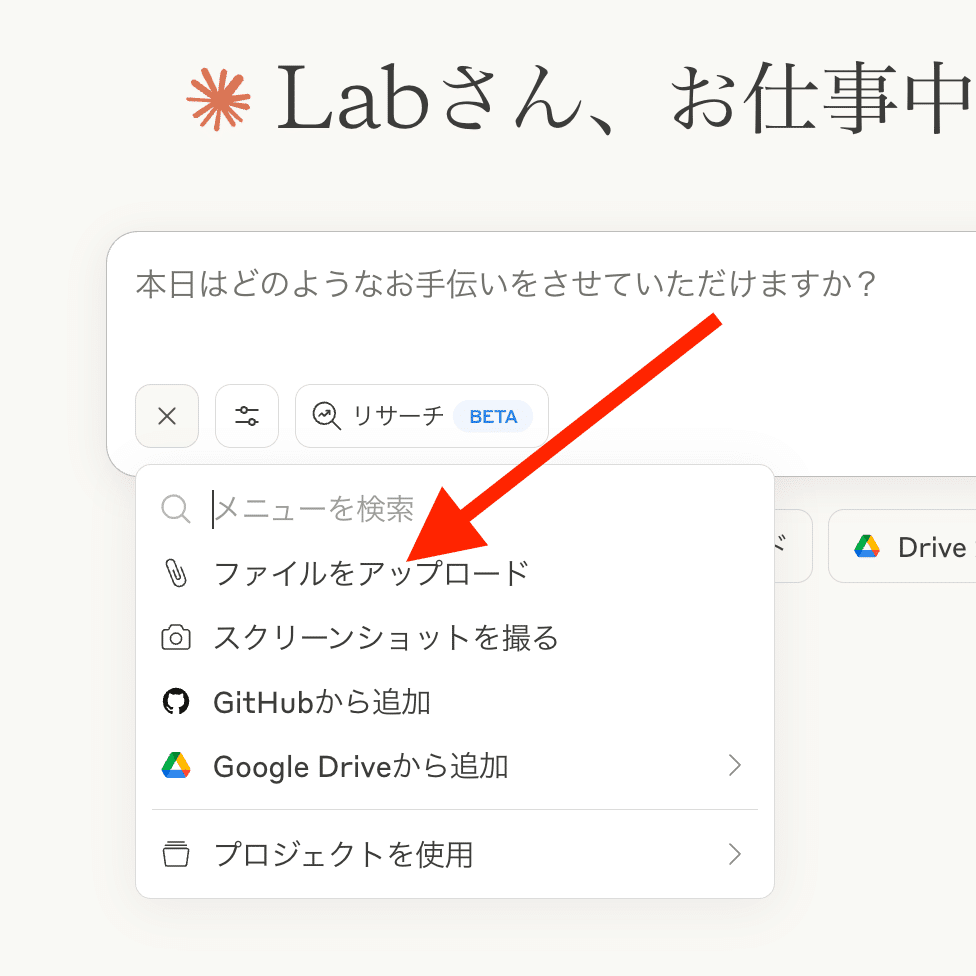976x976 pixels.
Task: Click the camera icon for screenshot capture
Action: 176,638
